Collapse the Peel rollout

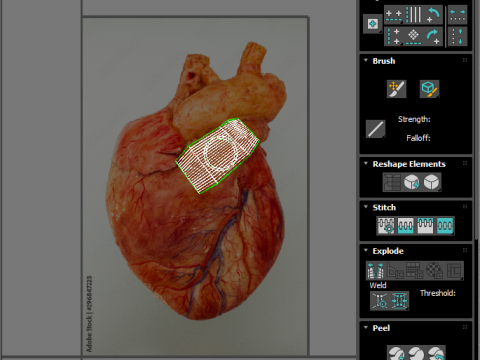tap(366, 328)
